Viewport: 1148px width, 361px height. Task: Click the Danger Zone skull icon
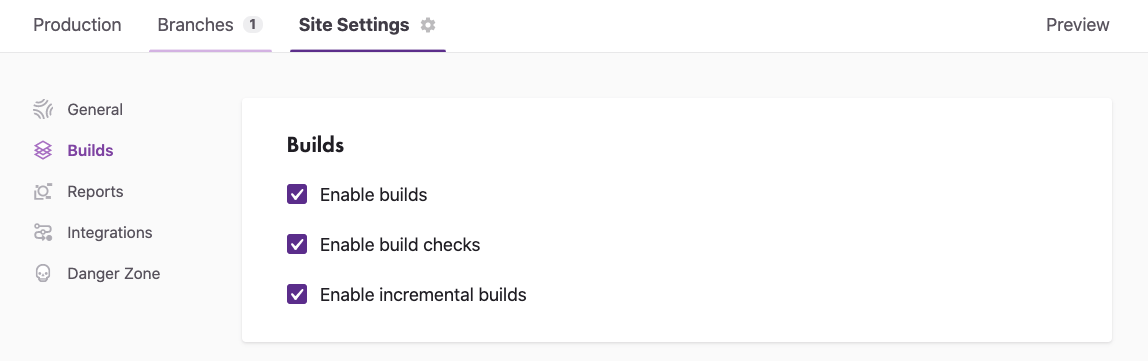(x=43, y=274)
